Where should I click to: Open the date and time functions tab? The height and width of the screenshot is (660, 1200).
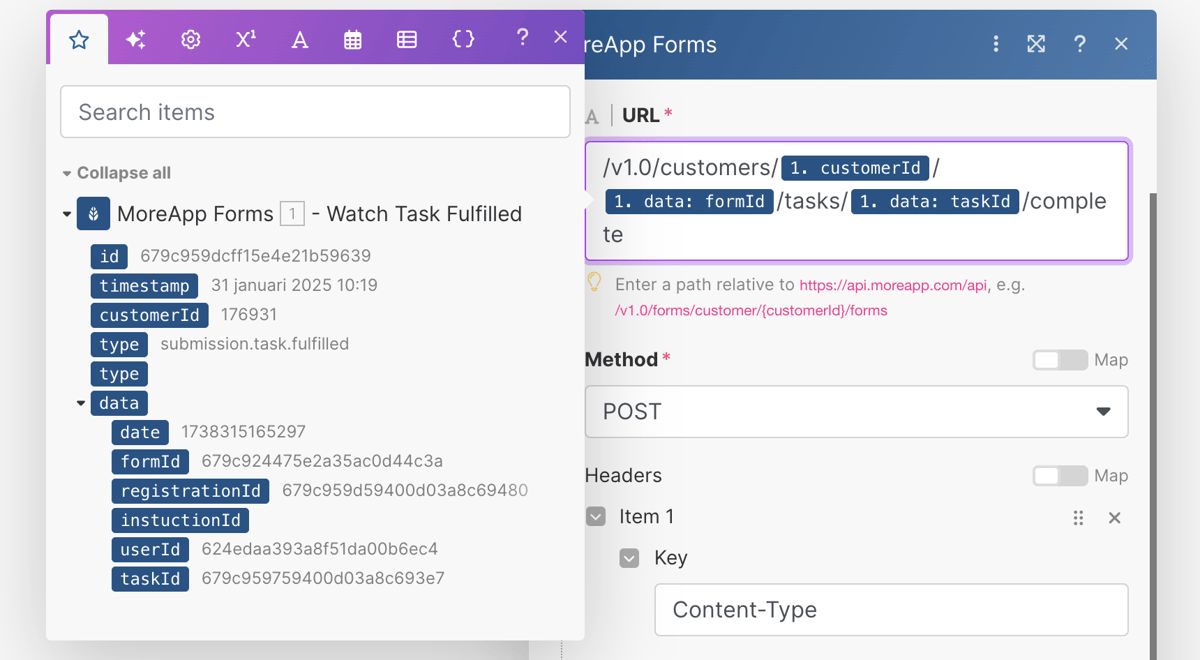pyautogui.click(x=353, y=39)
